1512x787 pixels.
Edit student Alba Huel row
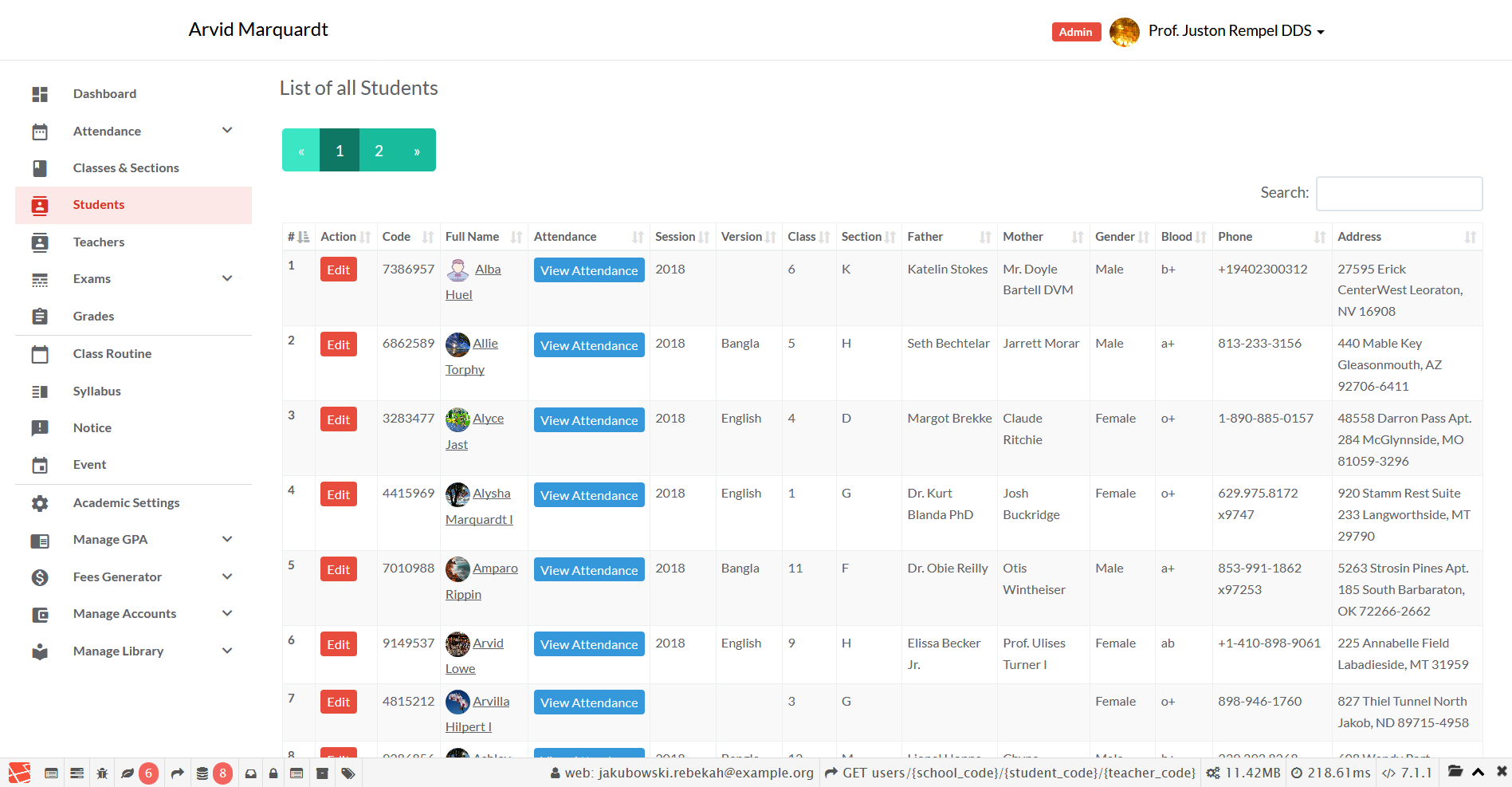tap(339, 270)
